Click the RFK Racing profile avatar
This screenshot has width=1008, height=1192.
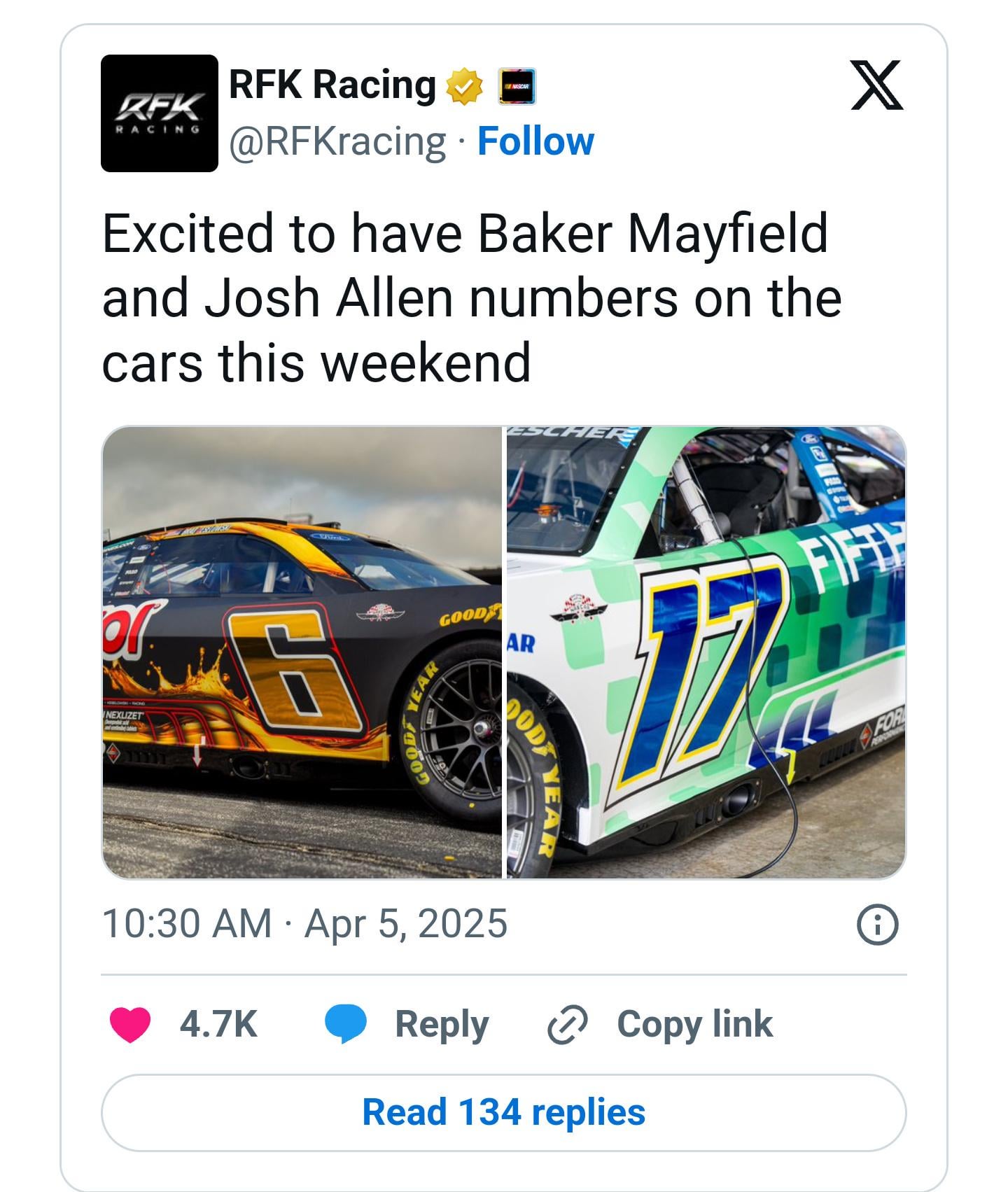click(x=159, y=113)
